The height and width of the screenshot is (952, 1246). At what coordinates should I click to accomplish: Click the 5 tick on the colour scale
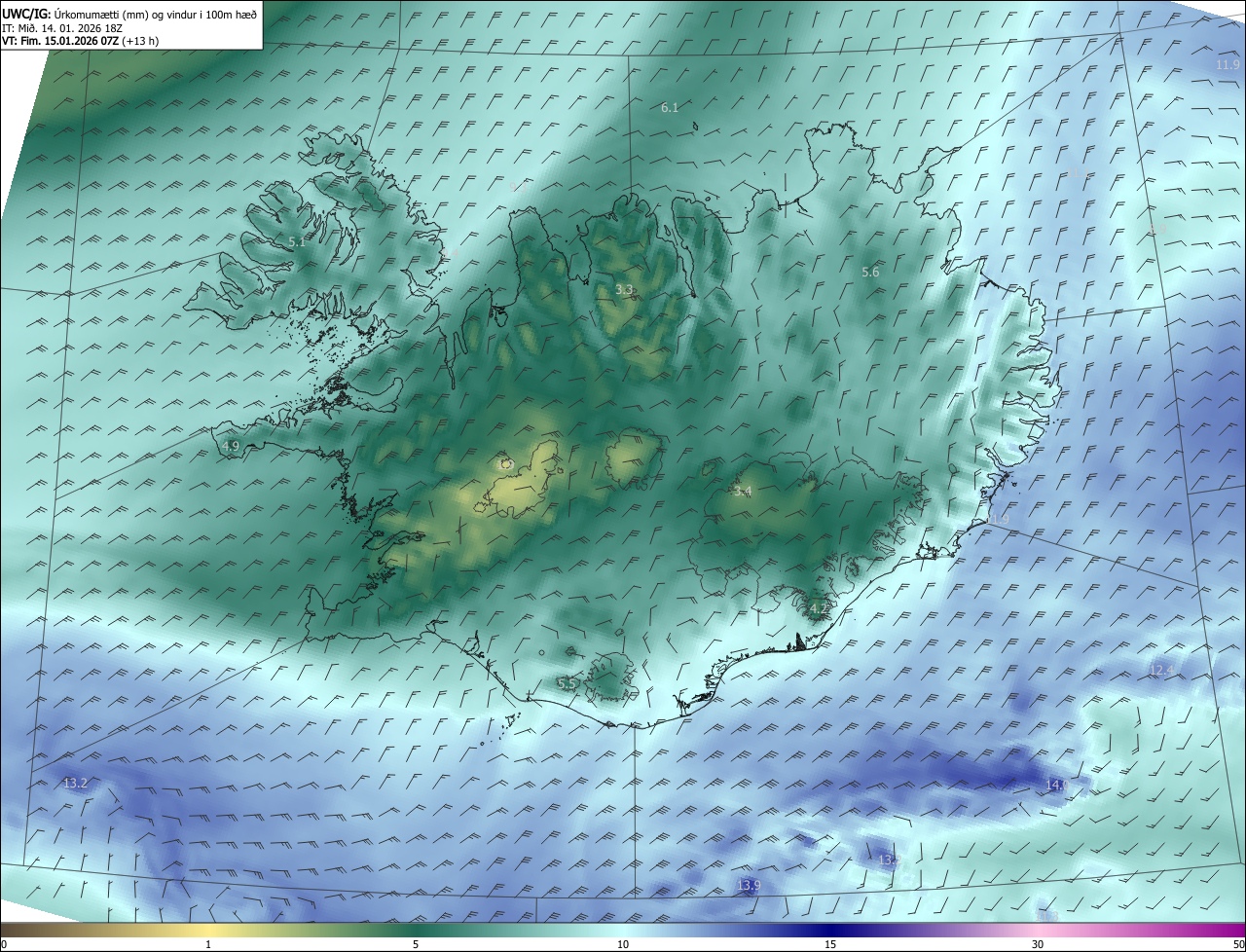[x=416, y=944]
